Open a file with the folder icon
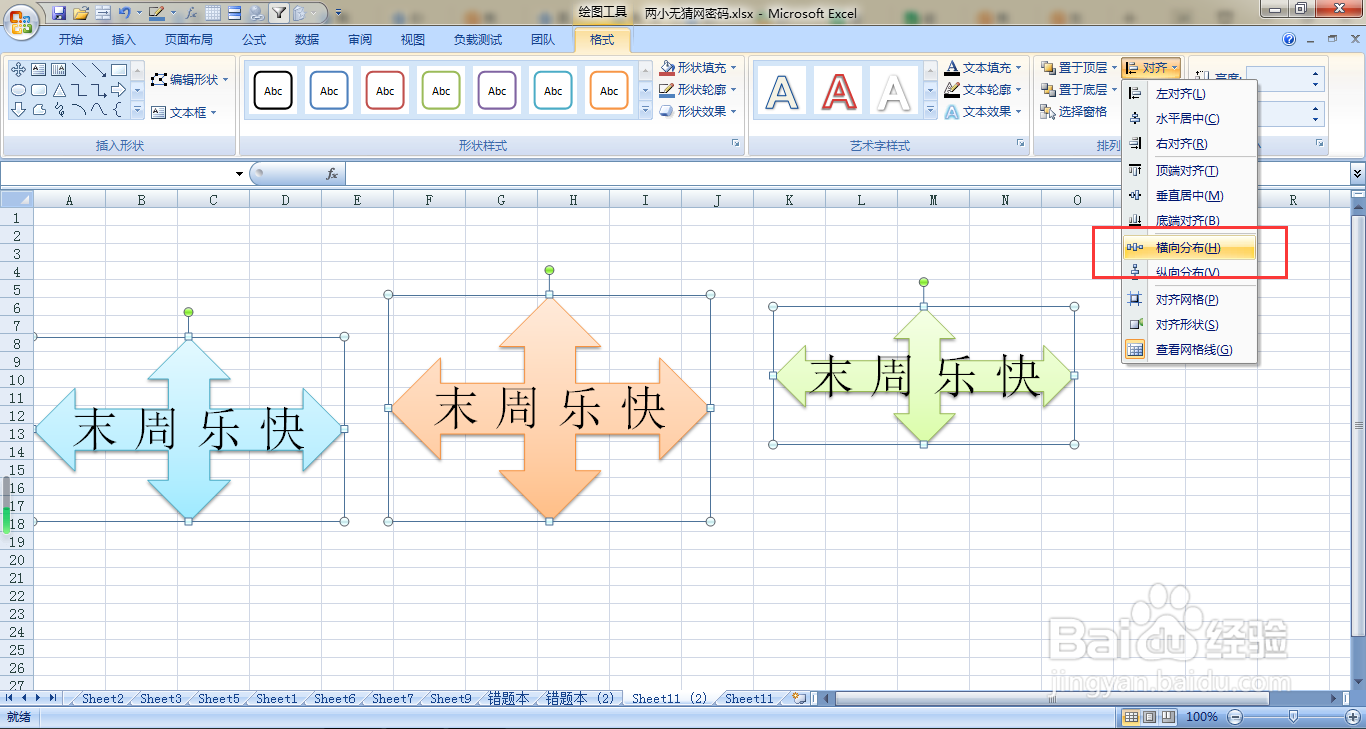The image size is (1366, 729). pyautogui.click(x=81, y=13)
